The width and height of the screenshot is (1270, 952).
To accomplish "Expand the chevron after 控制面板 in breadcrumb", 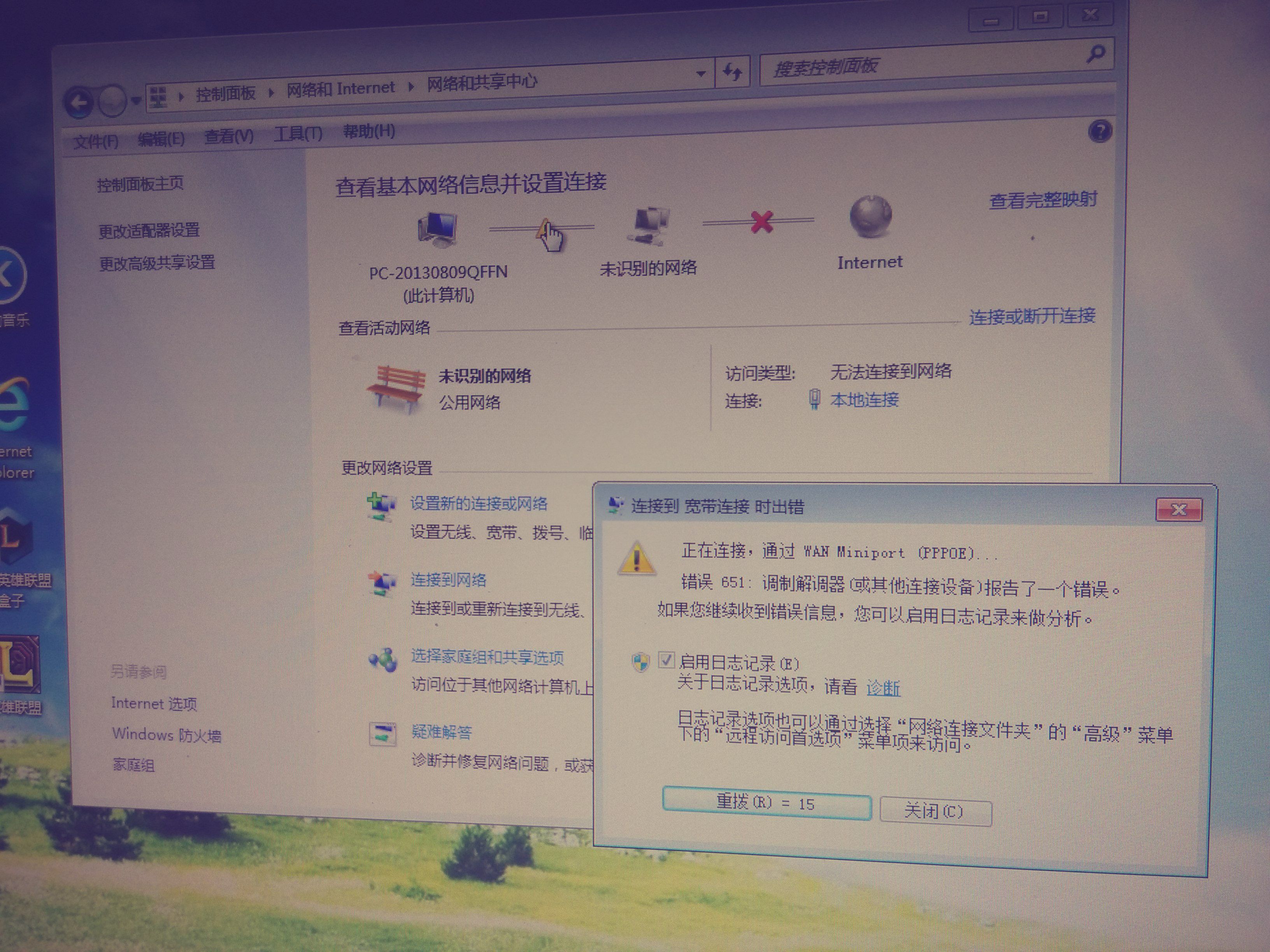I will pyautogui.click(x=271, y=93).
